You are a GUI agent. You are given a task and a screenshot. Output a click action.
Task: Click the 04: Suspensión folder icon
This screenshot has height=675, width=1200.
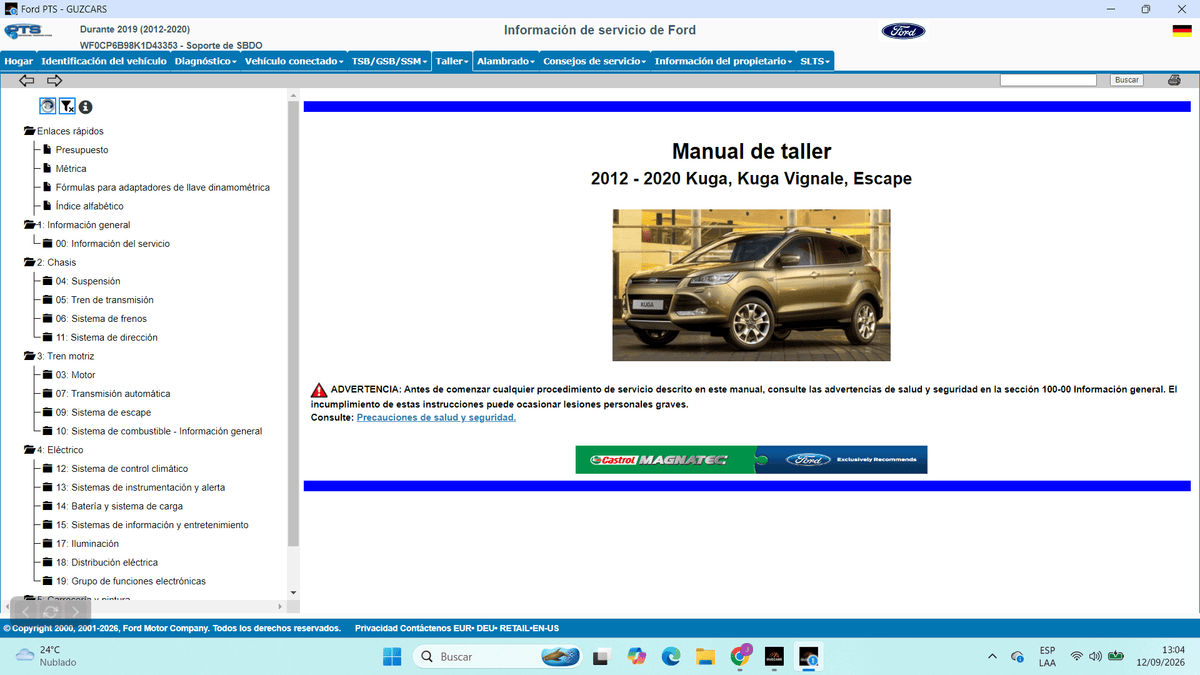pos(47,281)
